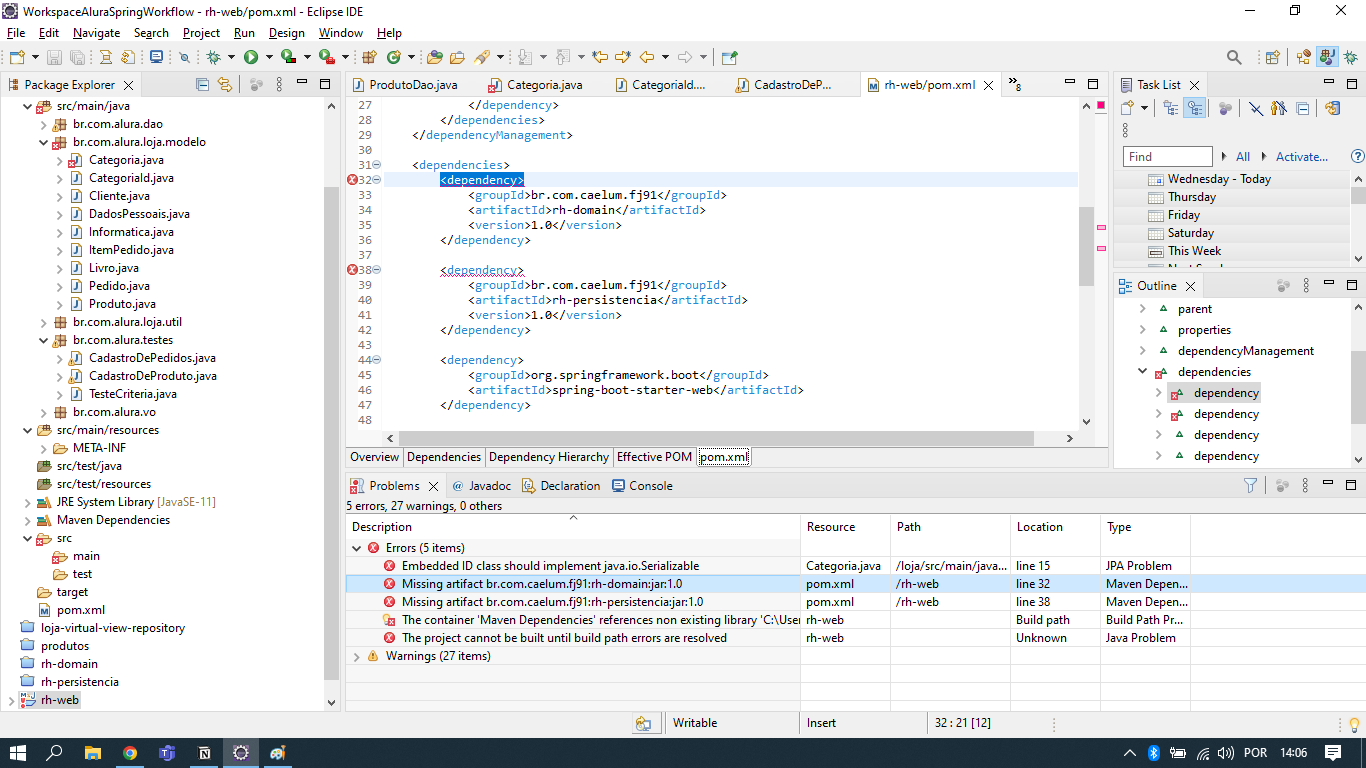1366x768 pixels.
Task: Toggle Scheduled presentation in Task List toolbar
Action: 1195,108
